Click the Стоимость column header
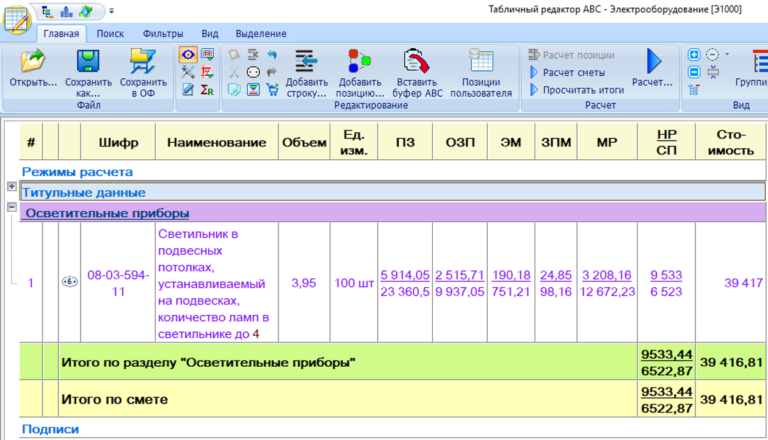768x440 pixels. pos(730,143)
